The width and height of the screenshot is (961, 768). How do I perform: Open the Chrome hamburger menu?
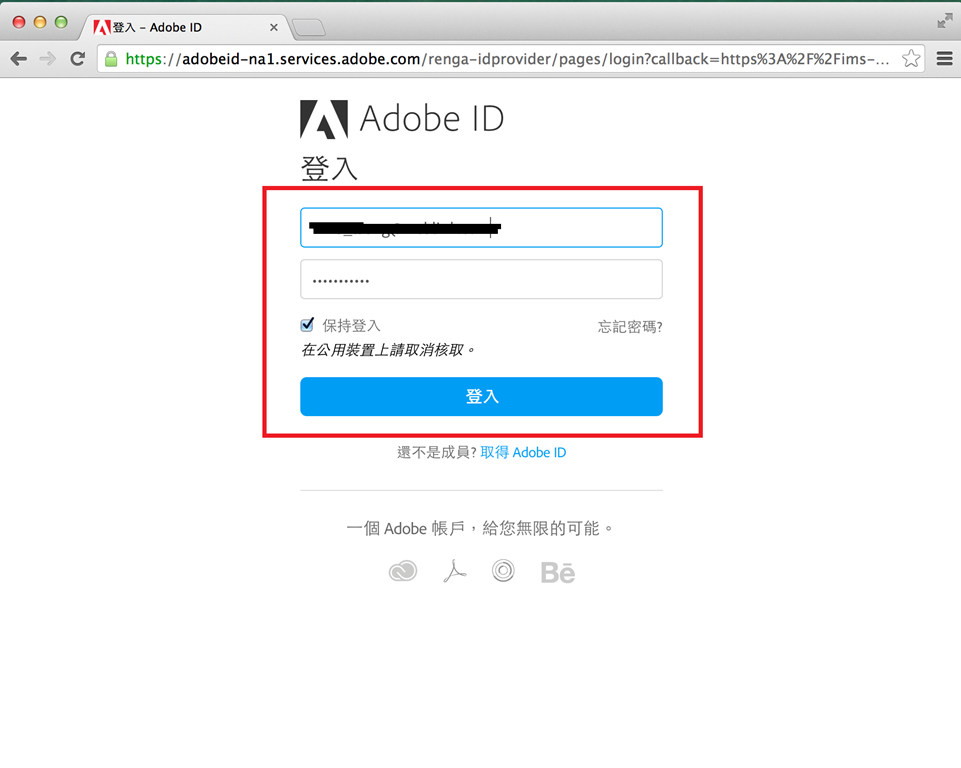pos(944,59)
